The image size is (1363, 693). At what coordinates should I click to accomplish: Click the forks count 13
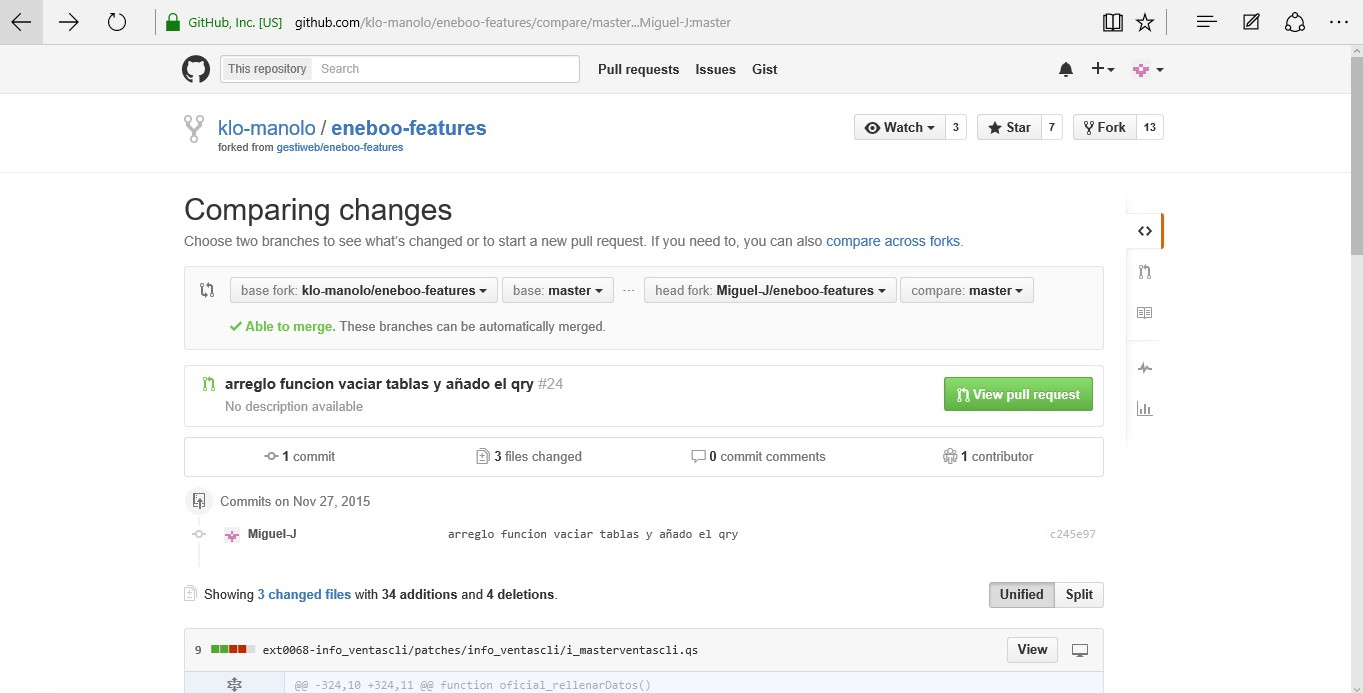coord(1149,127)
